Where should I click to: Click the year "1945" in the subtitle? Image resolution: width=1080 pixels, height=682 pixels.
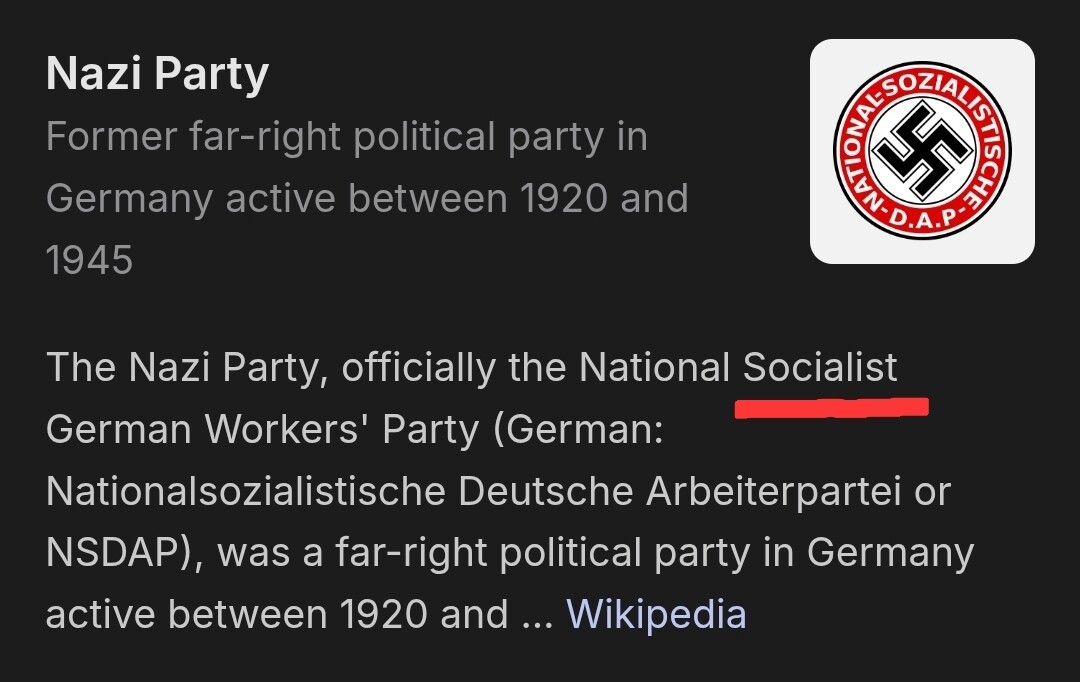89,260
